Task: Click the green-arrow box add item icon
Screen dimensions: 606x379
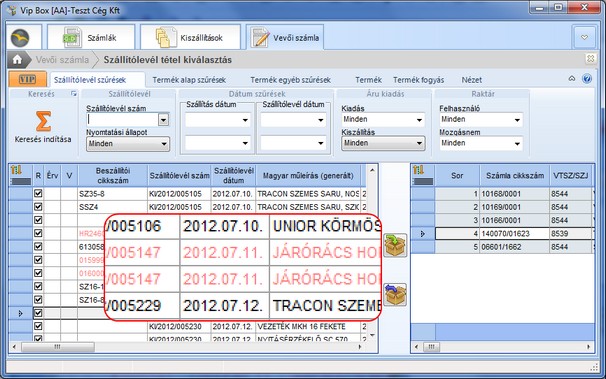Action: [x=395, y=245]
